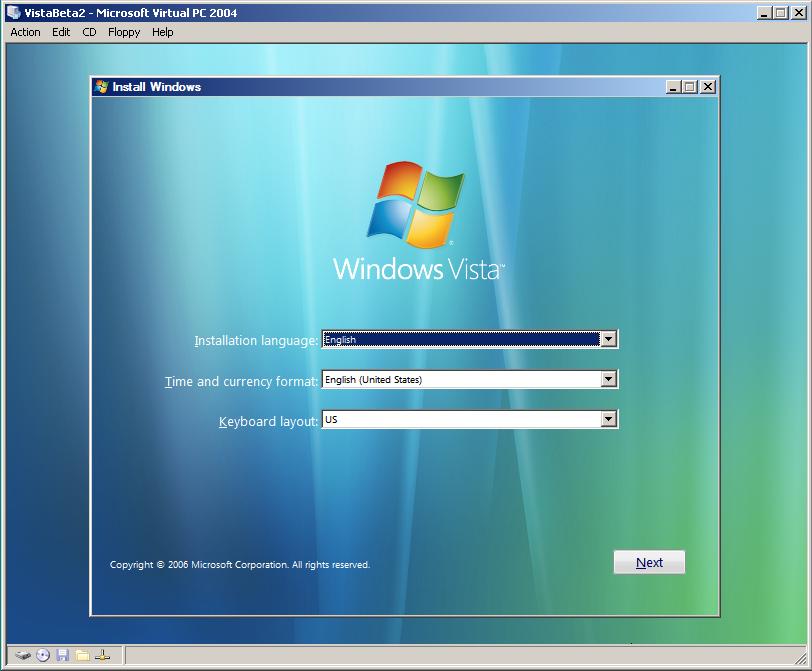Expand the Keyboard layout dropdown arrow
This screenshot has width=812, height=671.
pos(608,419)
